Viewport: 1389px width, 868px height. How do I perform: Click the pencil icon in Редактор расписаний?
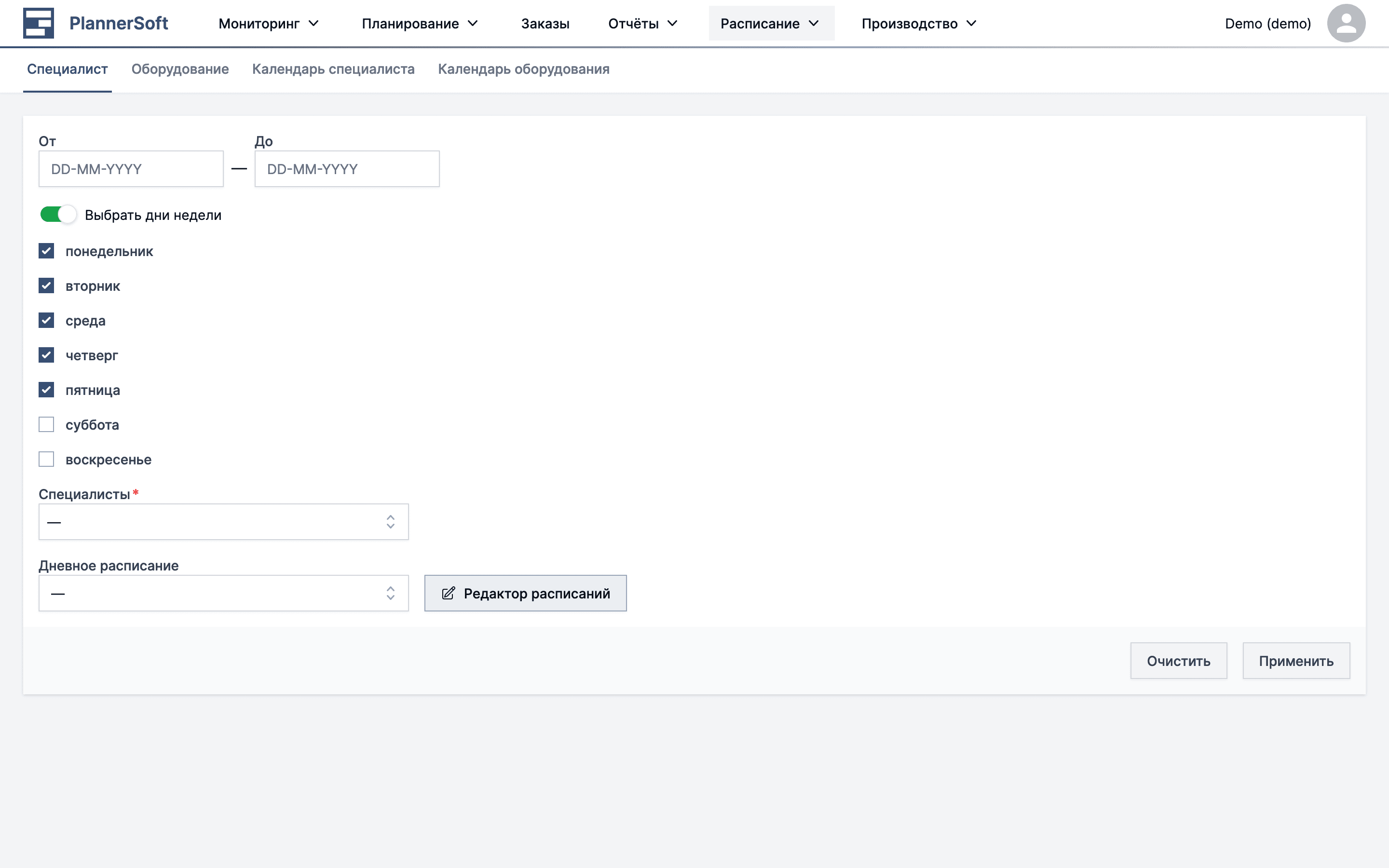coord(448,593)
